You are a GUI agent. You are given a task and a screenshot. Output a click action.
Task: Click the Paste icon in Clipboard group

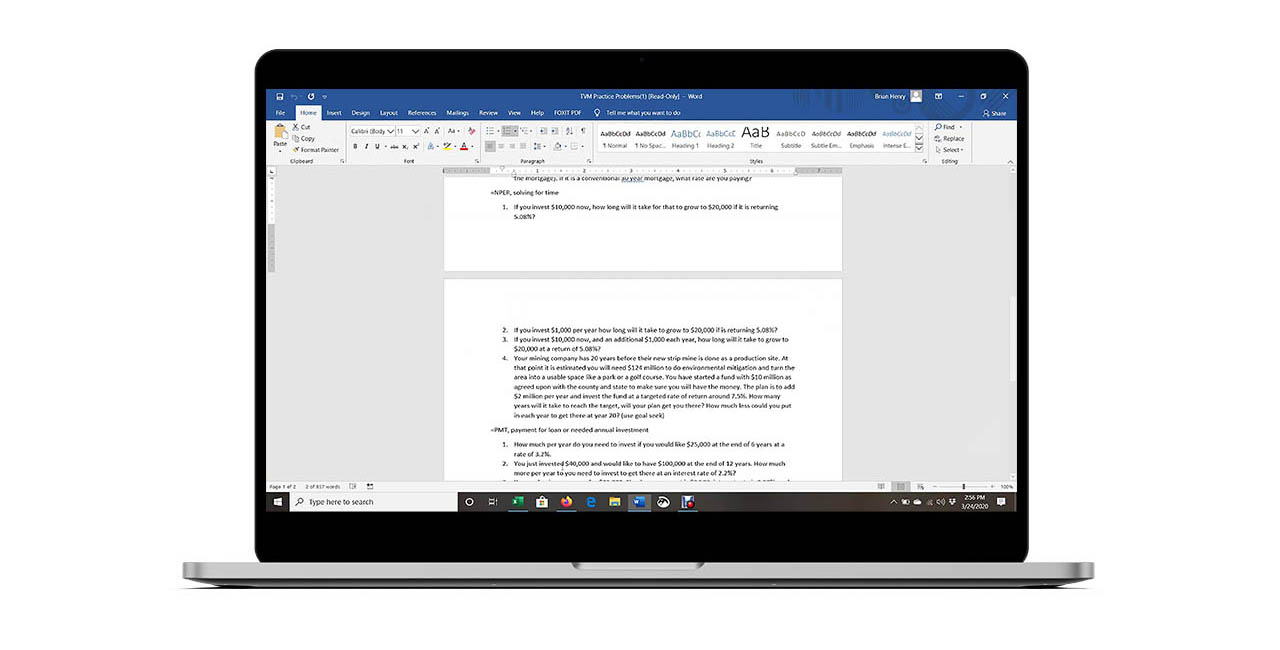(280, 134)
